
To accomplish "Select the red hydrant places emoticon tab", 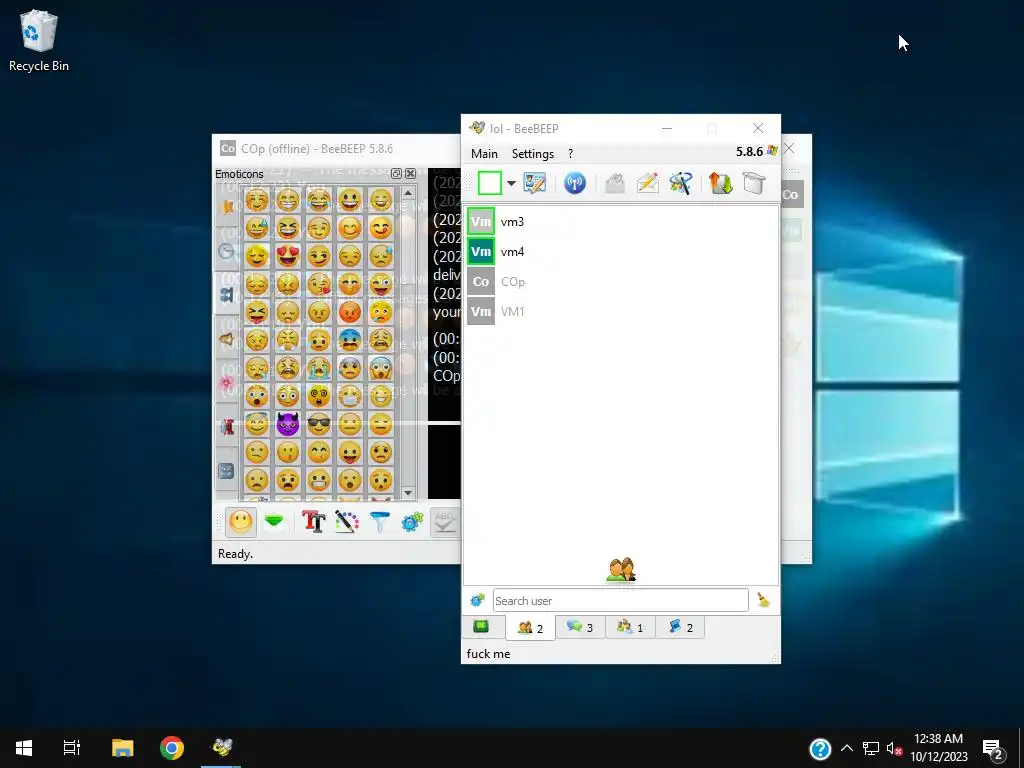I will coord(227,426).
